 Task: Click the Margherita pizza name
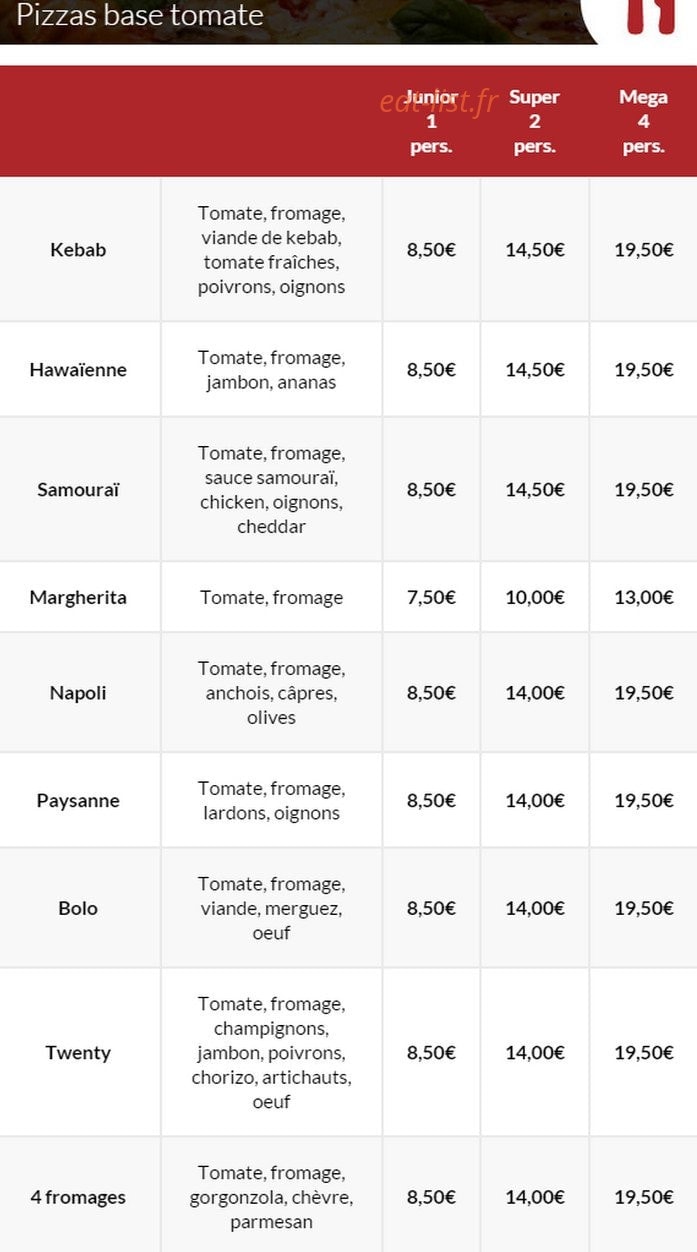point(78,597)
